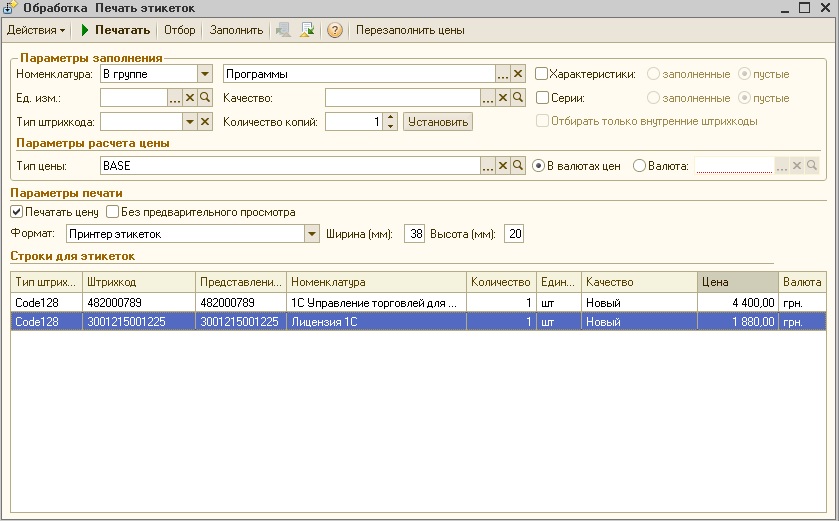Expand the Тип штрихкода dropdown arrow
The height and width of the screenshot is (521, 839).
[189, 122]
